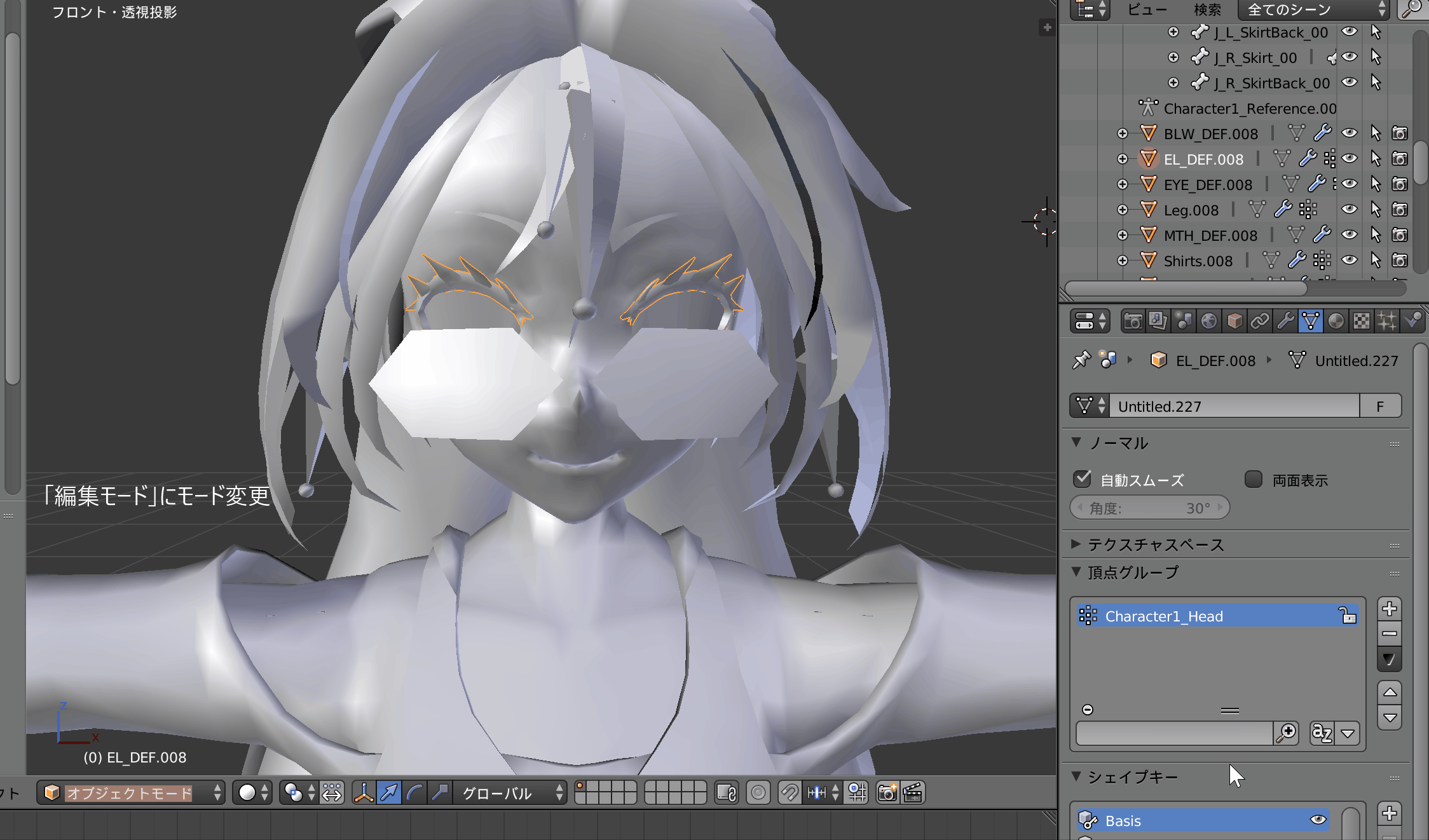Viewport: 1429px width, 840px height.
Task: Select the rotate manipulator arc icon
Action: pos(414,792)
